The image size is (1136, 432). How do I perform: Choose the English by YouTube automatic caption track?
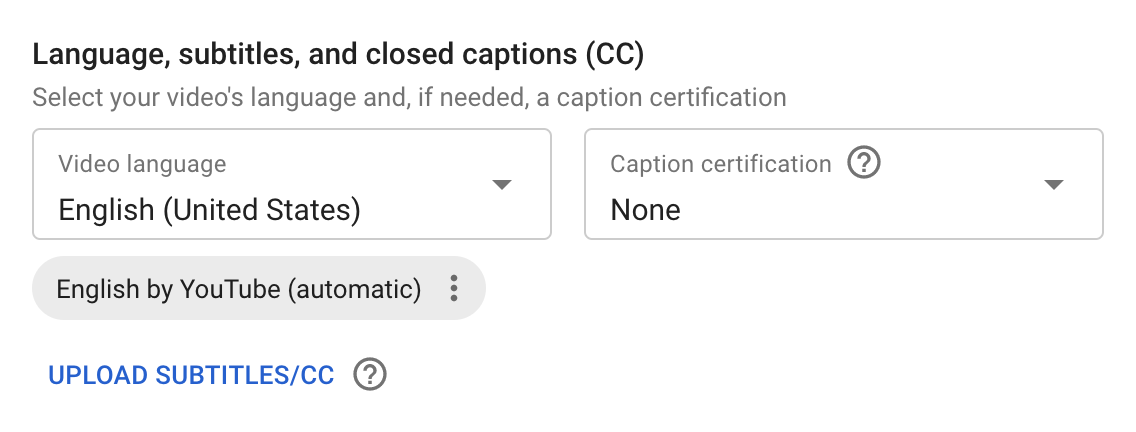(x=239, y=289)
